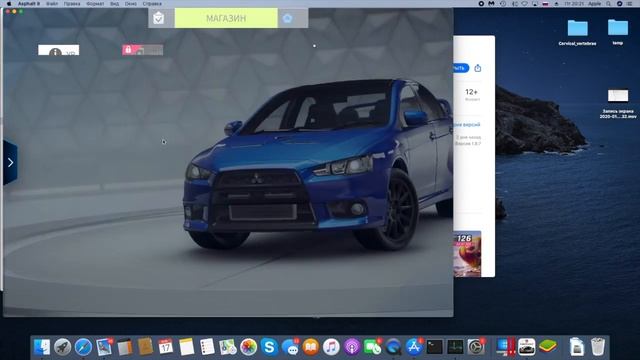Open Notes from the Dock
The width and height of the screenshot is (640, 360).
coord(187,347)
